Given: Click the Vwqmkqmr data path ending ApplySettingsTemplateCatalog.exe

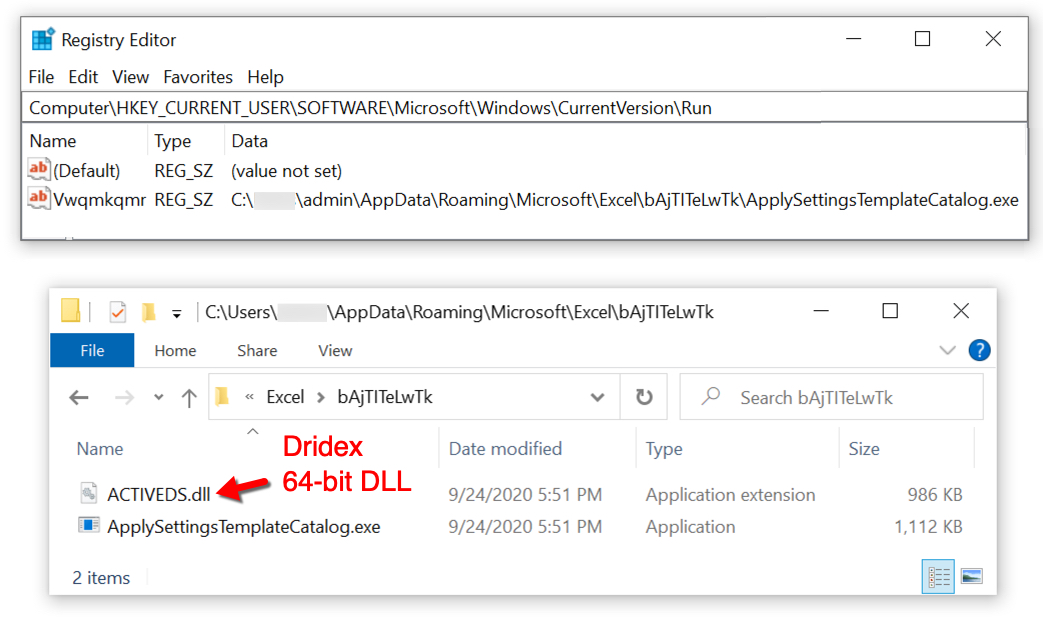Looking at the screenshot, I should point(625,200).
